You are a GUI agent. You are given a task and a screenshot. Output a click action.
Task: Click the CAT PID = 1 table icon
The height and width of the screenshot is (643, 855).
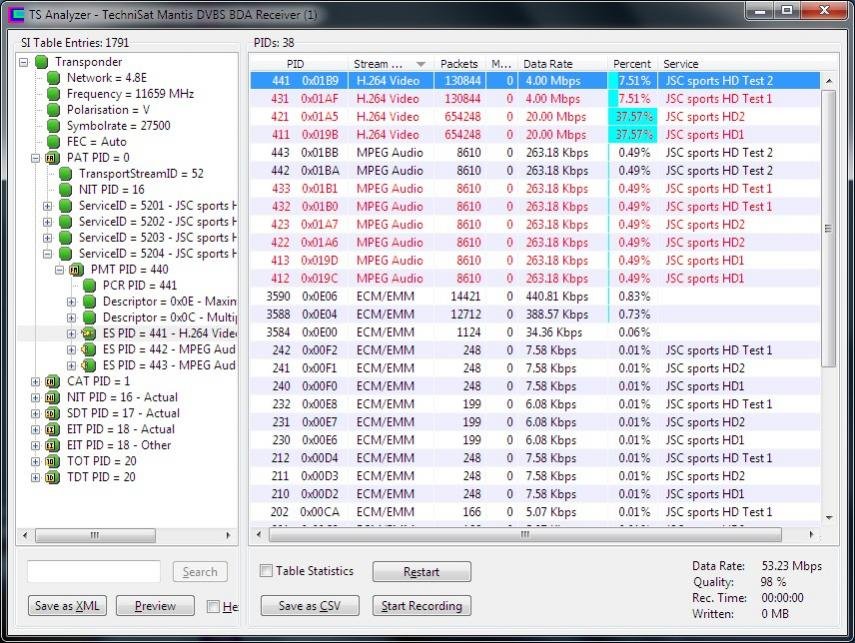coord(51,381)
